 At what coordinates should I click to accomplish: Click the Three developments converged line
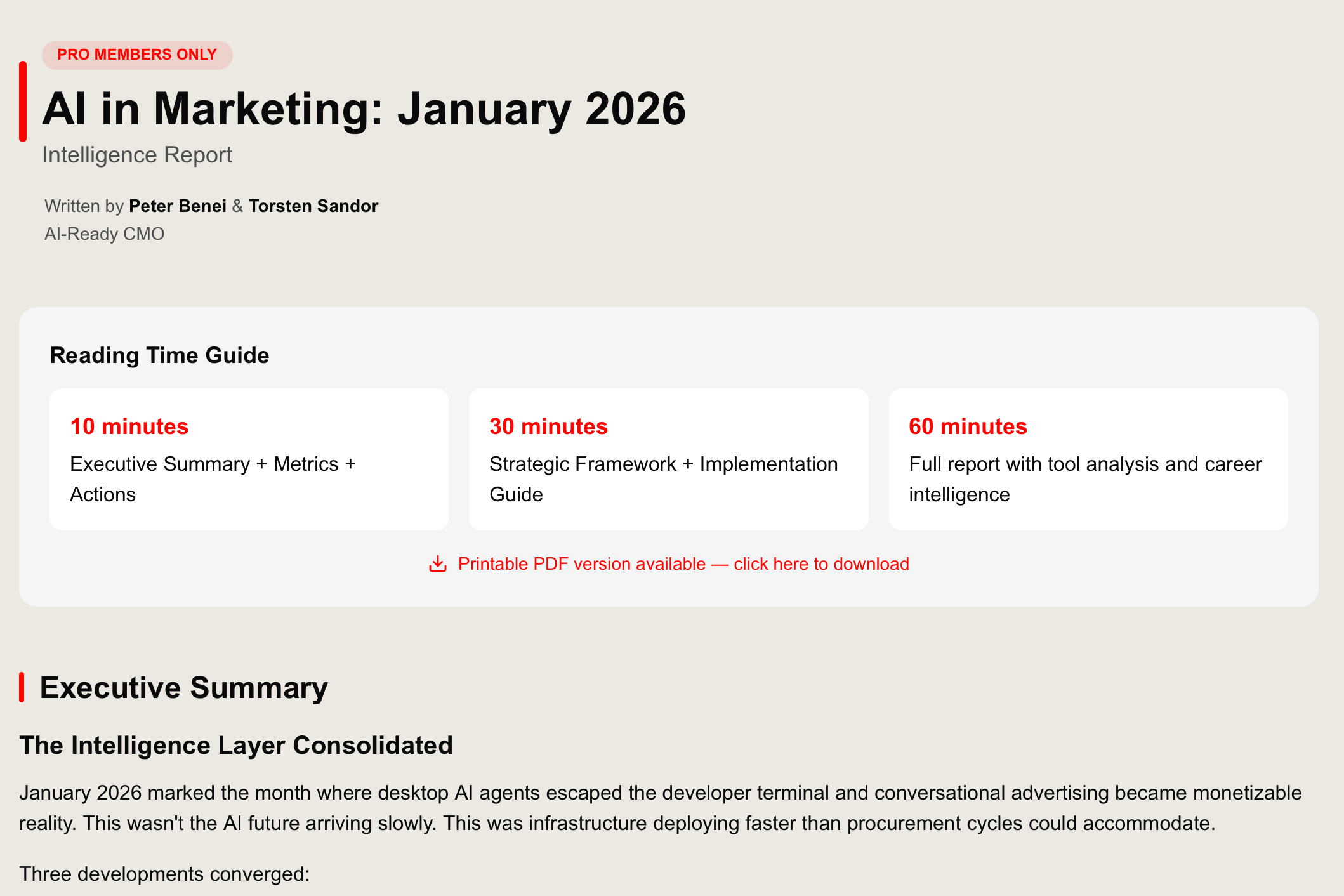[164, 874]
